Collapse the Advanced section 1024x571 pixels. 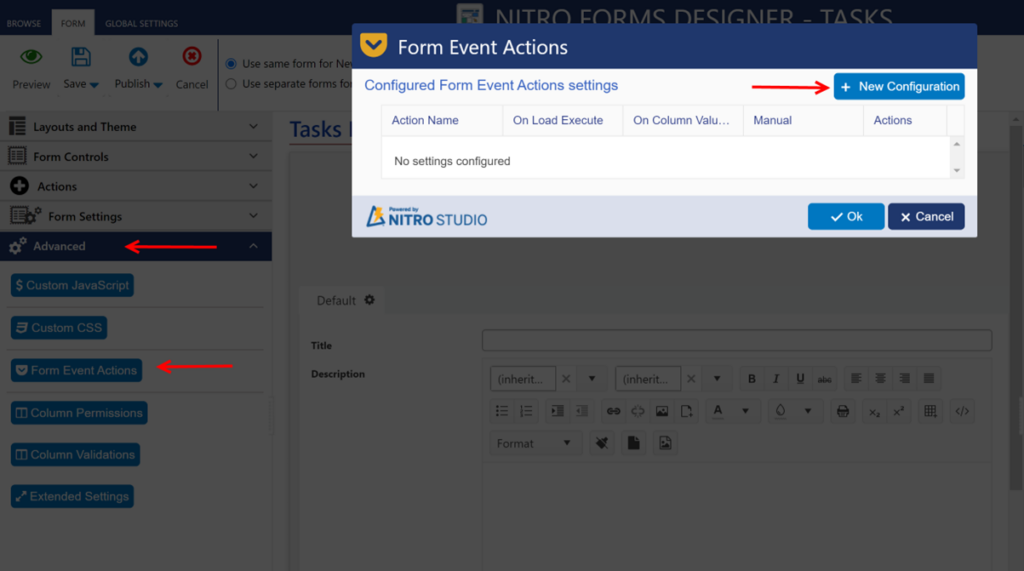coord(253,246)
